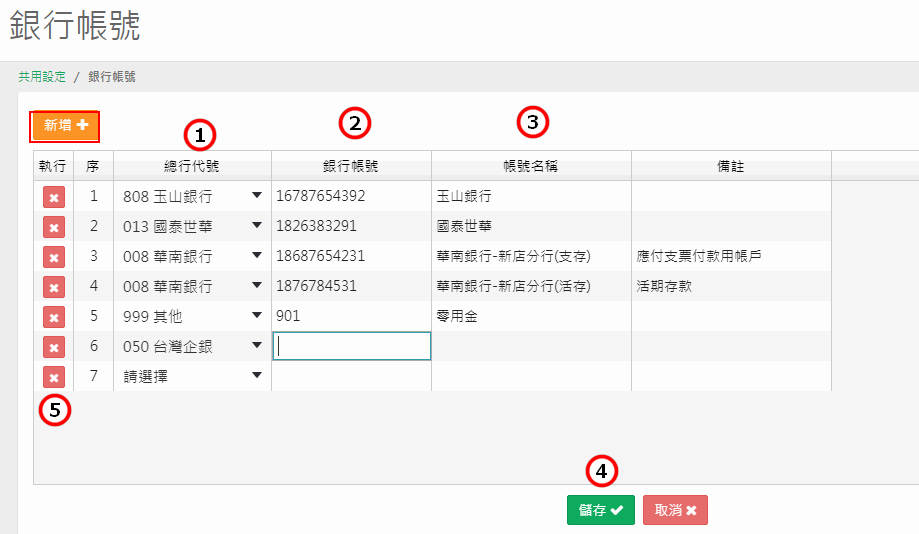Image resolution: width=919 pixels, height=534 pixels.
Task: Click the 銀行帳號 column header
Action: pyautogui.click(x=351, y=166)
